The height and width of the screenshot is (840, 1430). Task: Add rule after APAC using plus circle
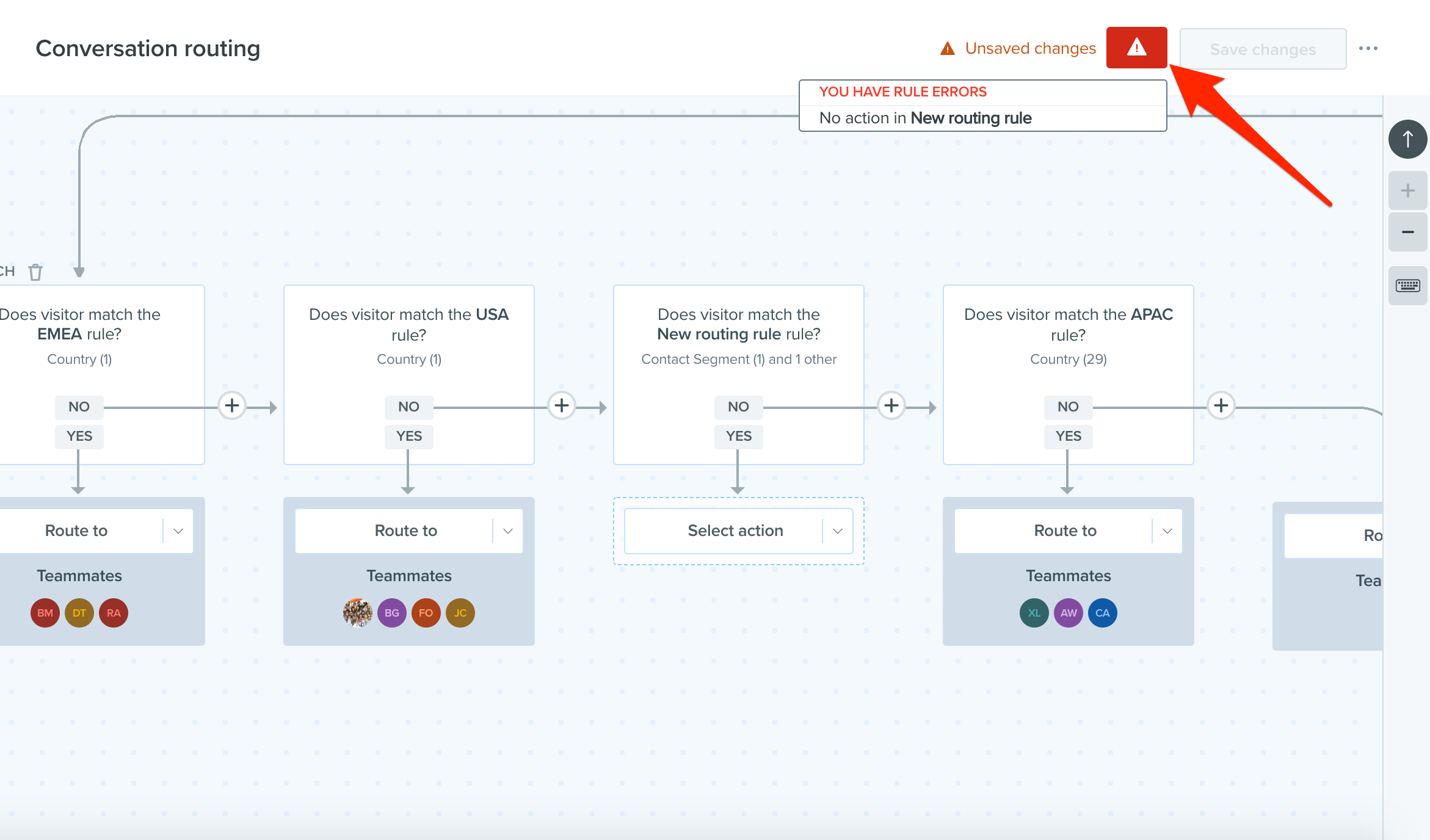pyautogui.click(x=1221, y=405)
